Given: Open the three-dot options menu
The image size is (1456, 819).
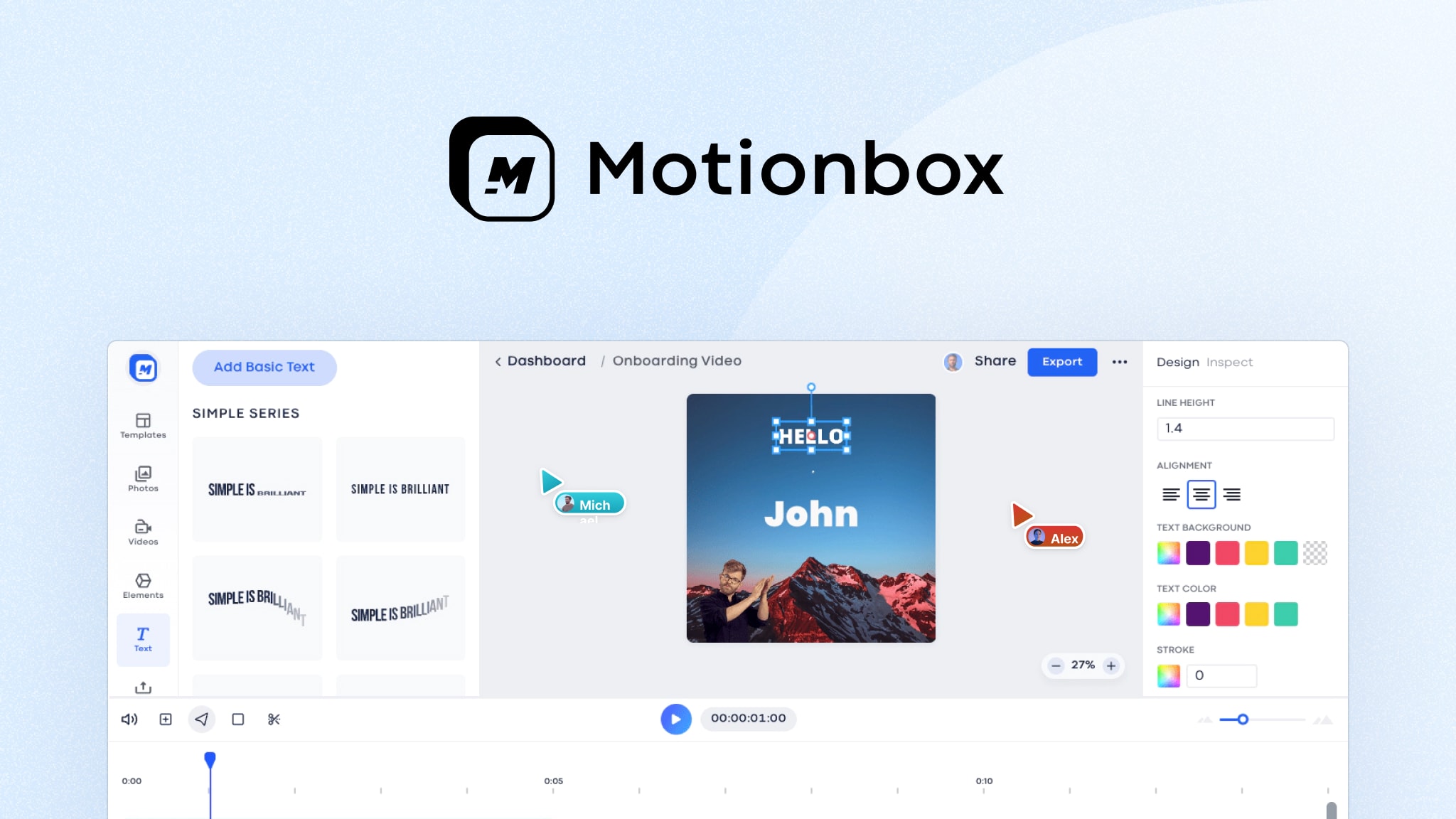Looking at the screenshot, I should click(1119, 362).
